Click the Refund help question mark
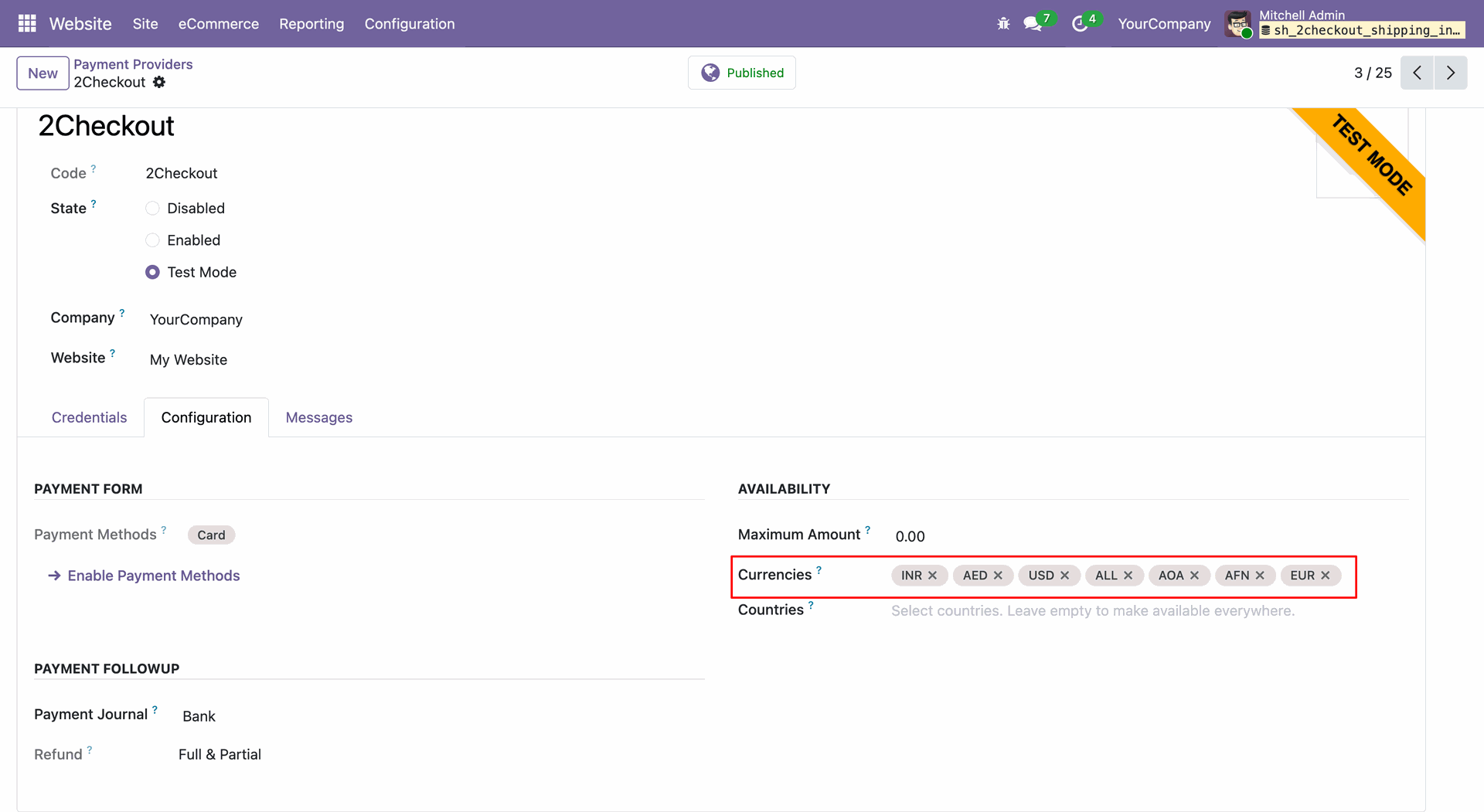The height and width of the screenshot is (812, 1484). coord(90,749)
